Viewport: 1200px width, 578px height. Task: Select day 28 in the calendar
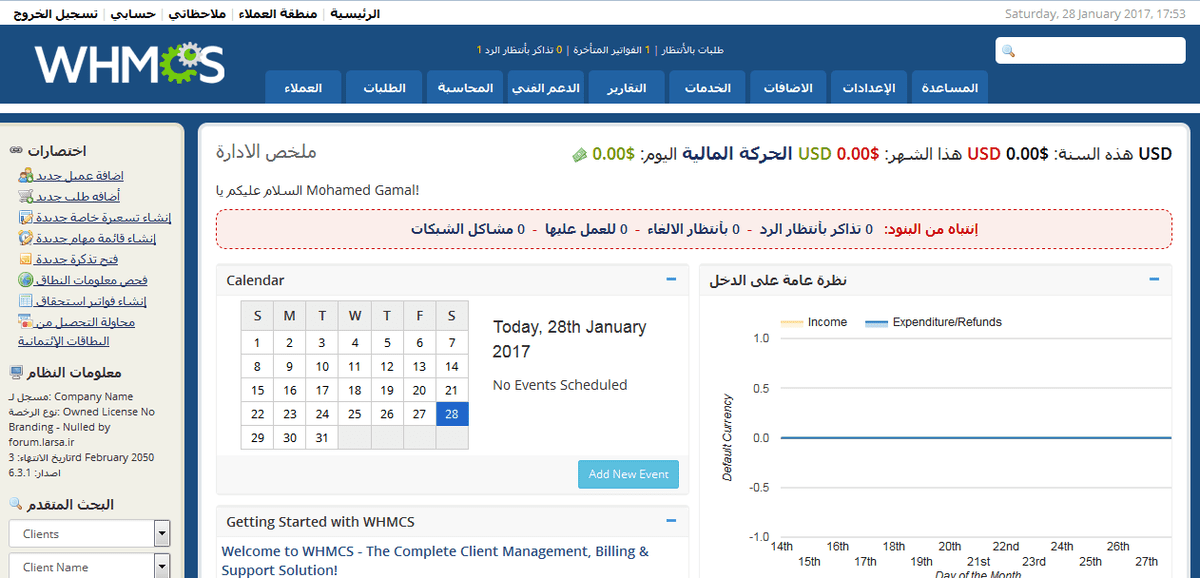click(x=452, y=414)
